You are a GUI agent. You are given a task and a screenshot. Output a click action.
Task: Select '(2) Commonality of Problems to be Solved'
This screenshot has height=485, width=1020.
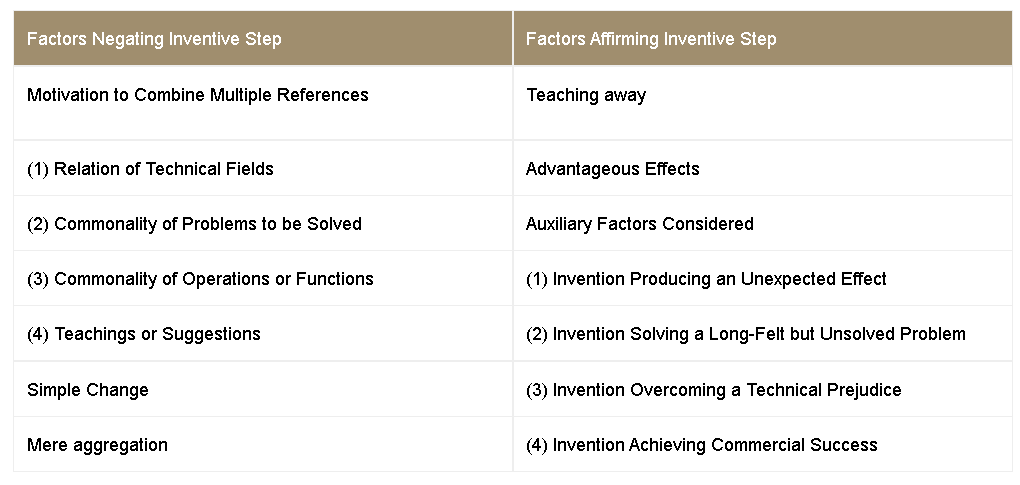(x=194, y=224)
